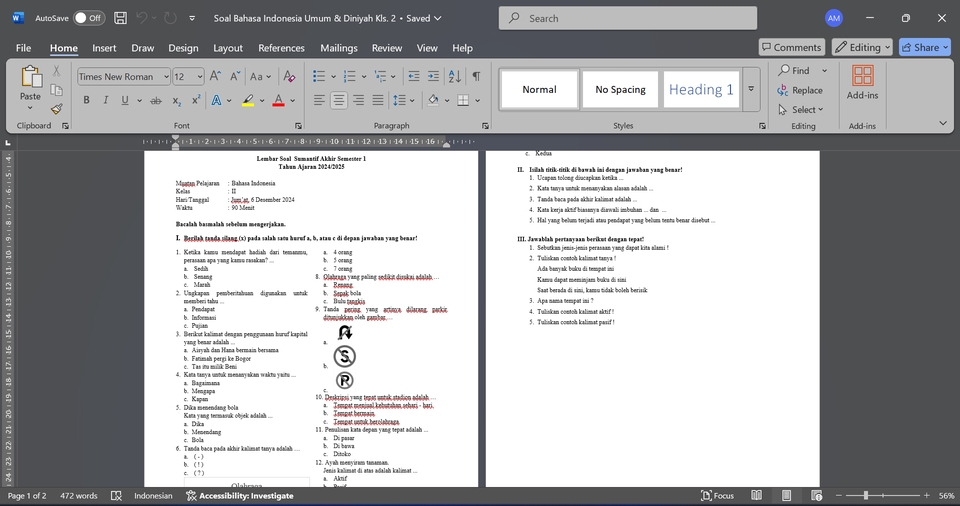
Task: Click Decrease Indent icon
Action: click(x=414, y=77)
